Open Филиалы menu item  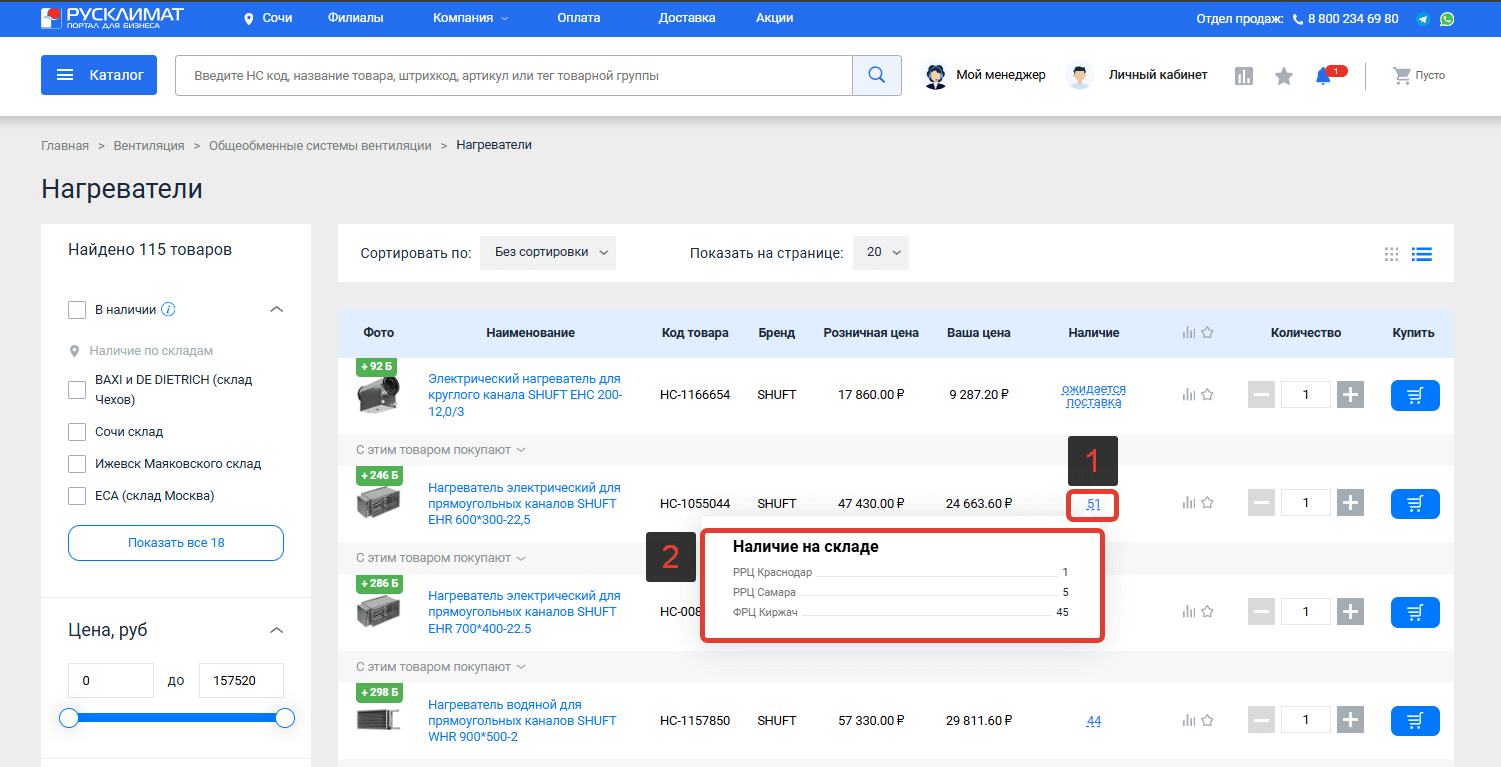pos(355,18)
